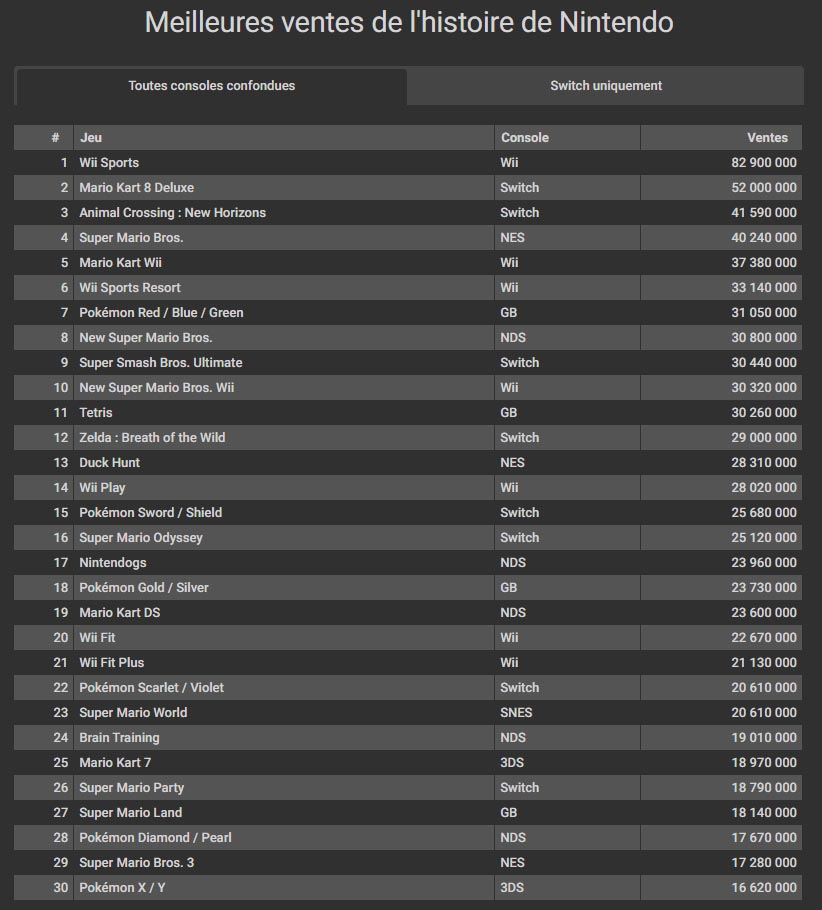822x910 pixels.
Task: Click 'Pokémon Diamond / Pearl' title
Action: [x=156, y=836]
